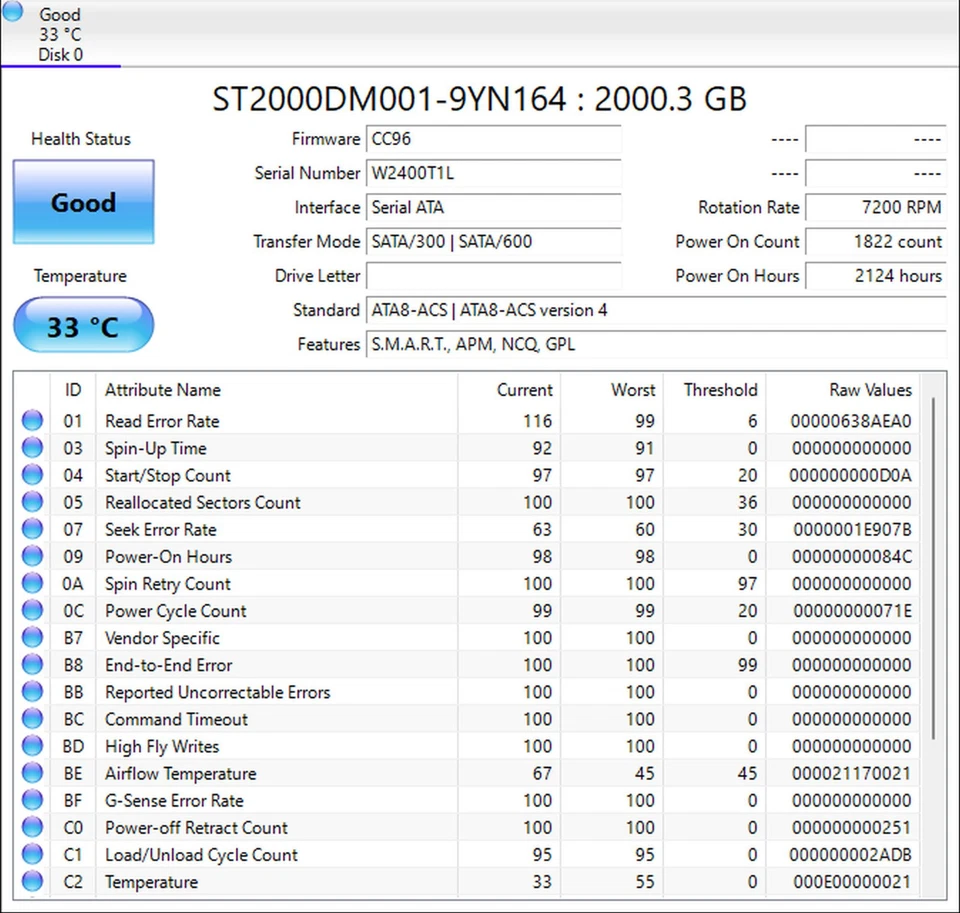Click the empty Drive Letter field
960x913 pixels.
tap(493, 276)
